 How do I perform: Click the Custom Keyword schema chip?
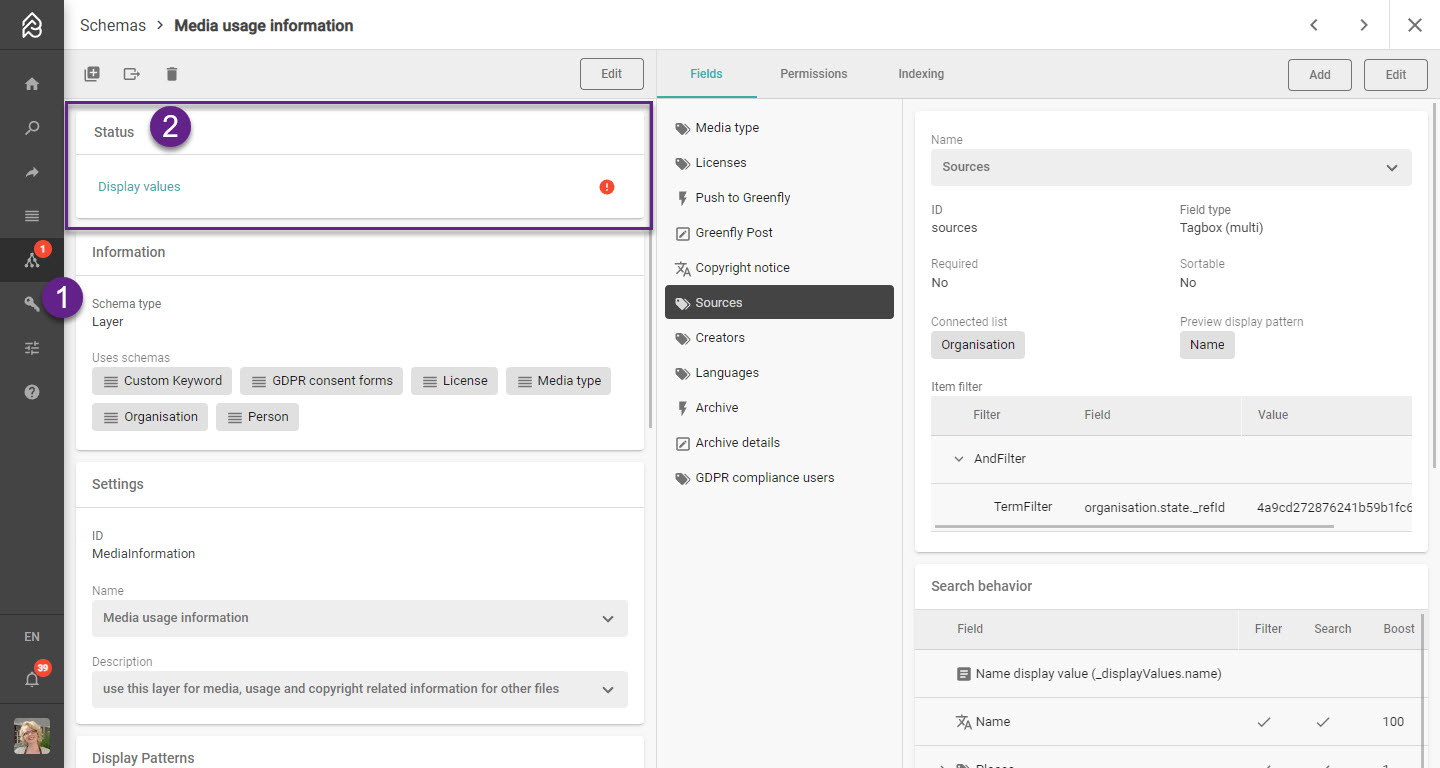[x=162, y=381]
